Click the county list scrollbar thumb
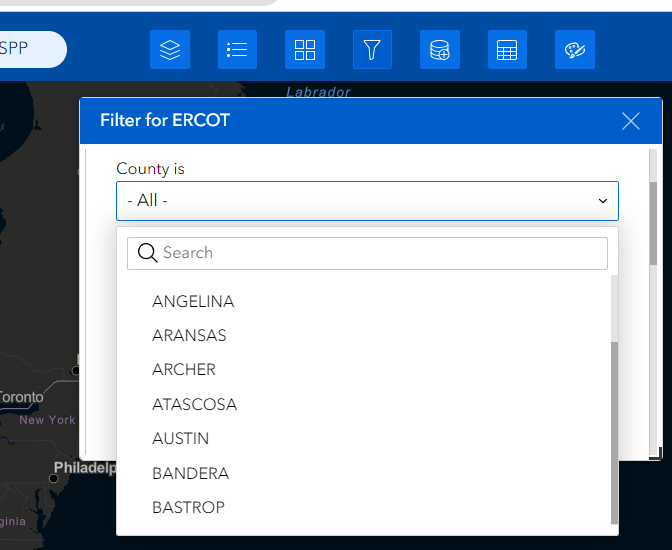672x550 pixels. click(614, 430)
